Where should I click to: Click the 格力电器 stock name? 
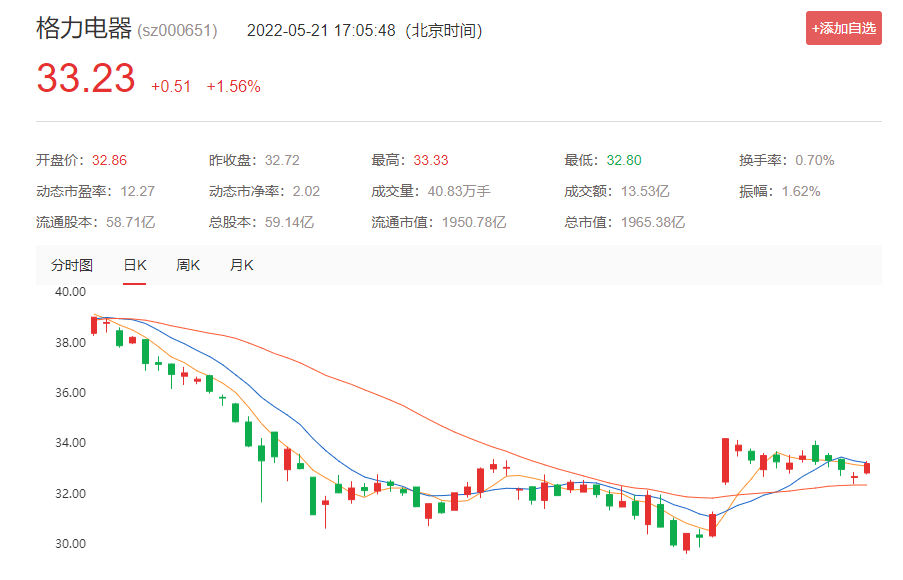[83, 29]
